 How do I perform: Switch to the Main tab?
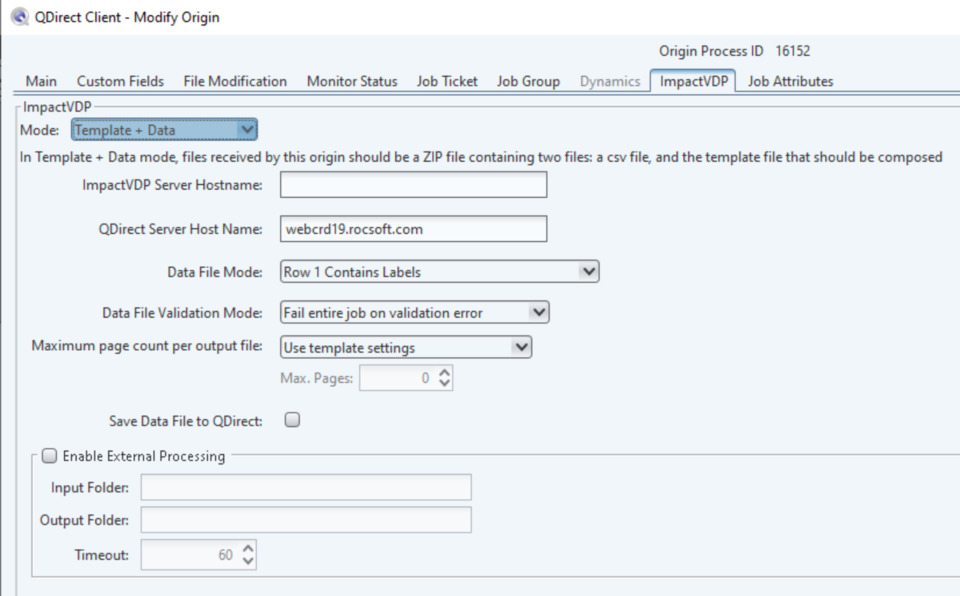(x=41, y=81)
